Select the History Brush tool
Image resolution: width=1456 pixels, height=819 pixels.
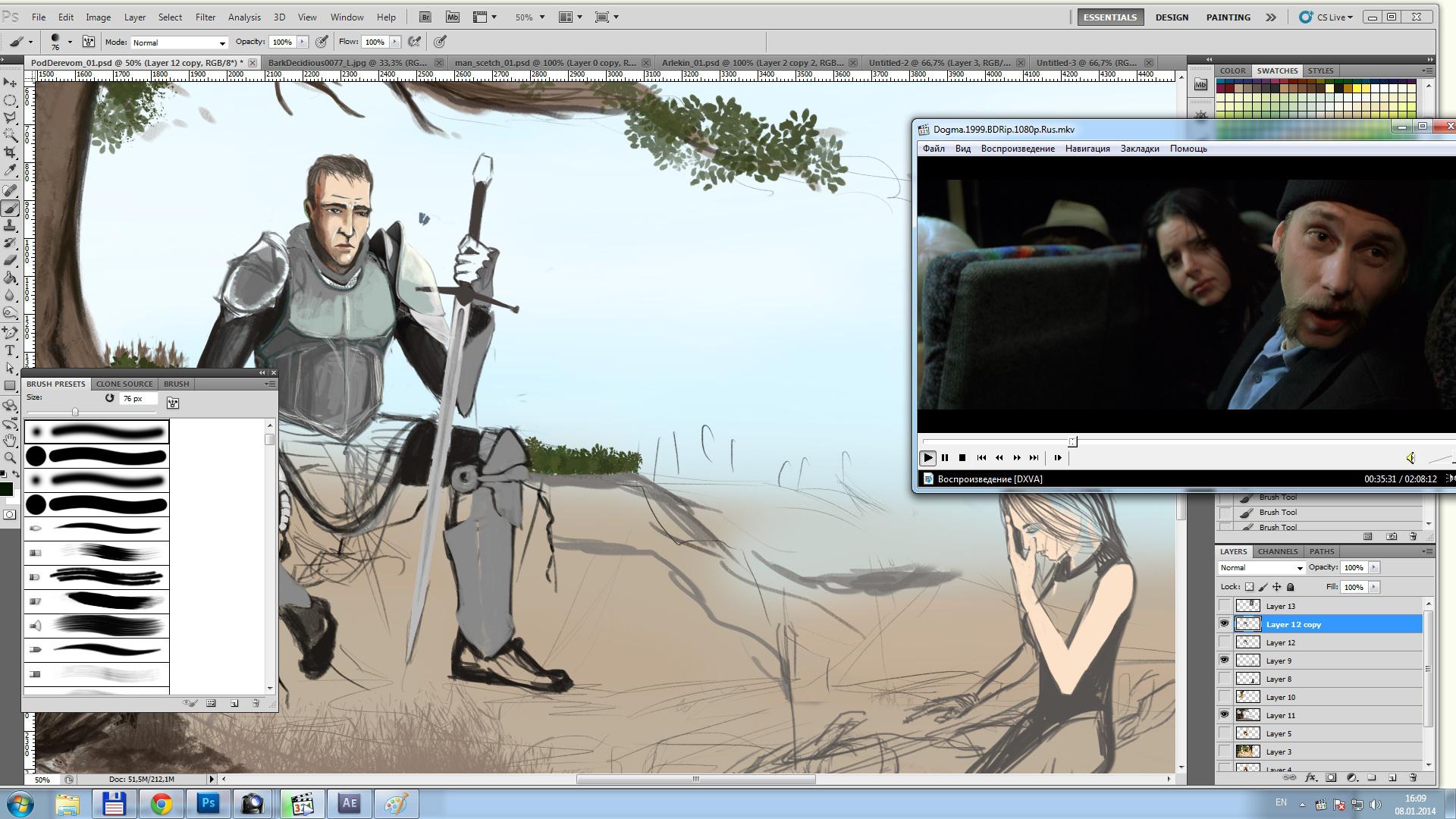point(10,243)
